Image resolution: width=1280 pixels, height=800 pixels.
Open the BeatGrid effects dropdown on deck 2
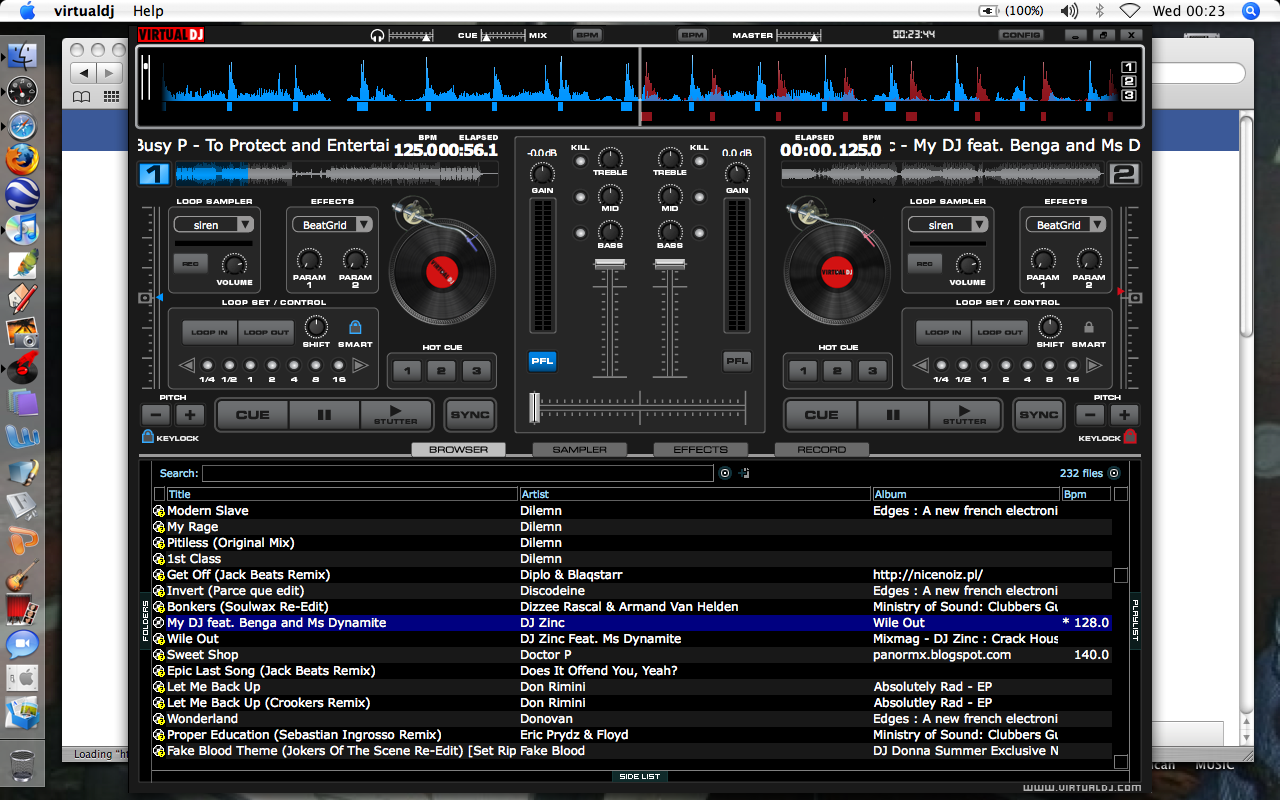[1067, 225]
